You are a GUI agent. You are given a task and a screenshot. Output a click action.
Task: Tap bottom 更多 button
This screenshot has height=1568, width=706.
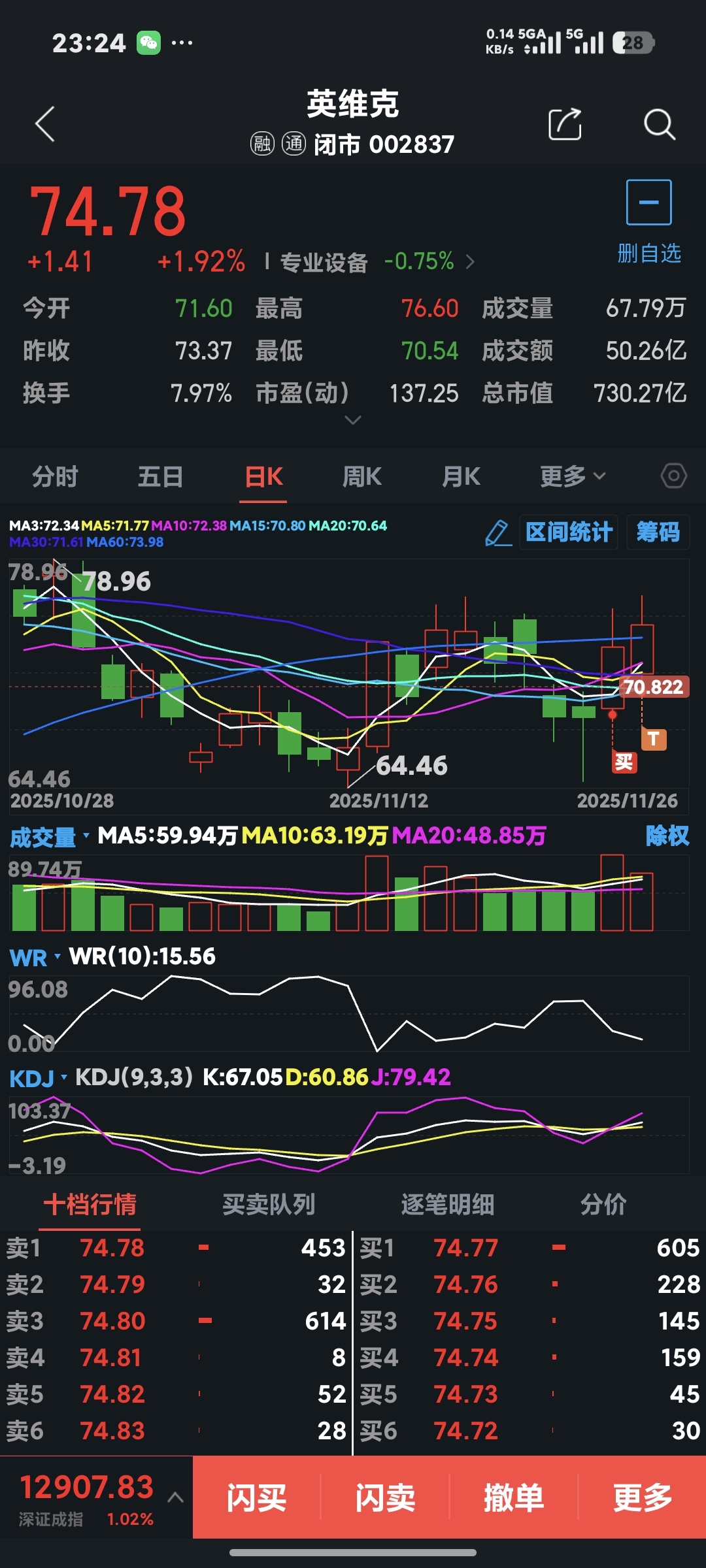tap(643, 1497)
